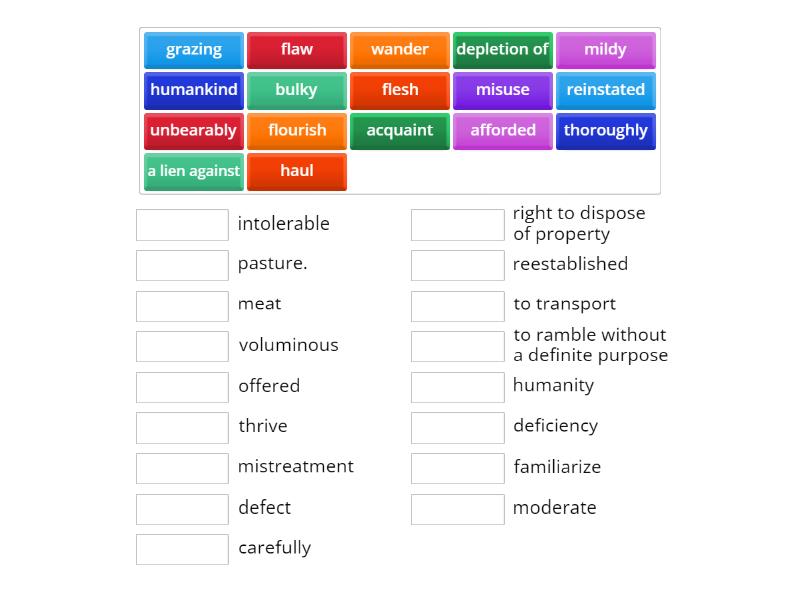Click the 'flaw' tile
The image size is (800, 600).
click(297, 49)
